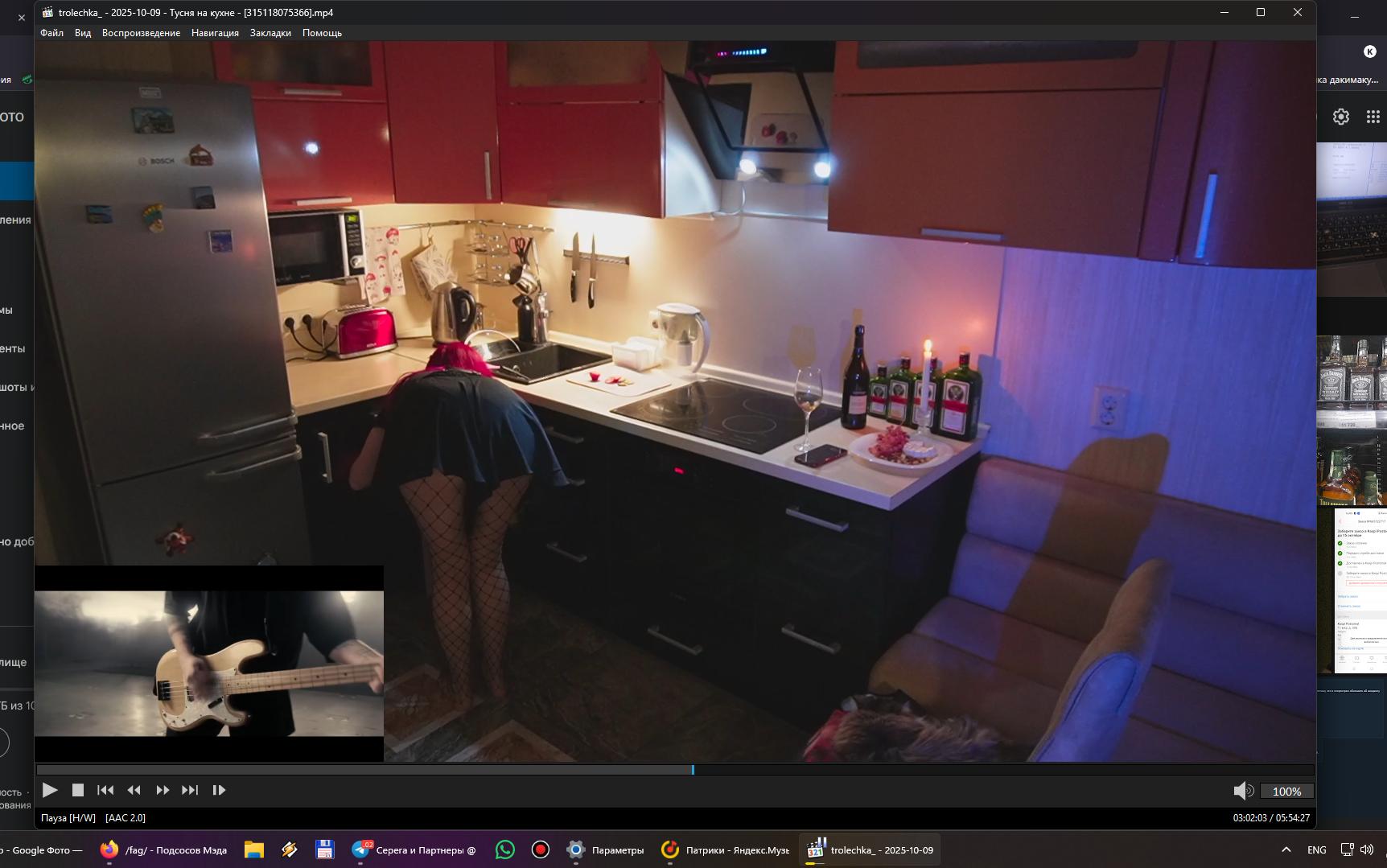Open the Помощь menu
This screenshot has width=1387, height=868.
pyautogui.click(x=322, y=33)
